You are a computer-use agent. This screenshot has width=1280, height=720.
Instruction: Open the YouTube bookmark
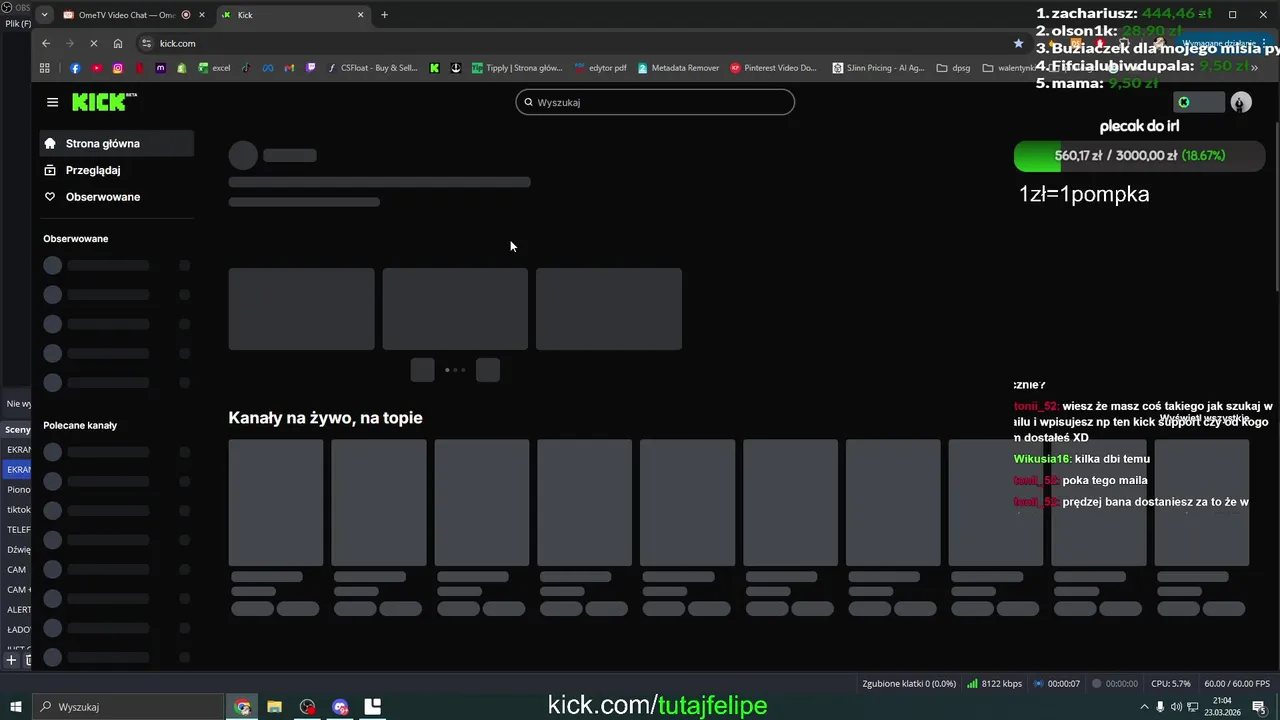coord(96,68)
